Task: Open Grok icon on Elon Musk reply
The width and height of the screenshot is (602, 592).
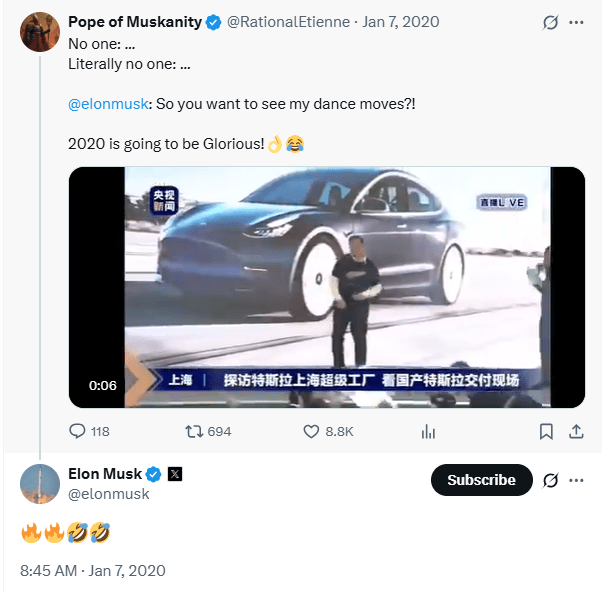Action: (548, 480)
